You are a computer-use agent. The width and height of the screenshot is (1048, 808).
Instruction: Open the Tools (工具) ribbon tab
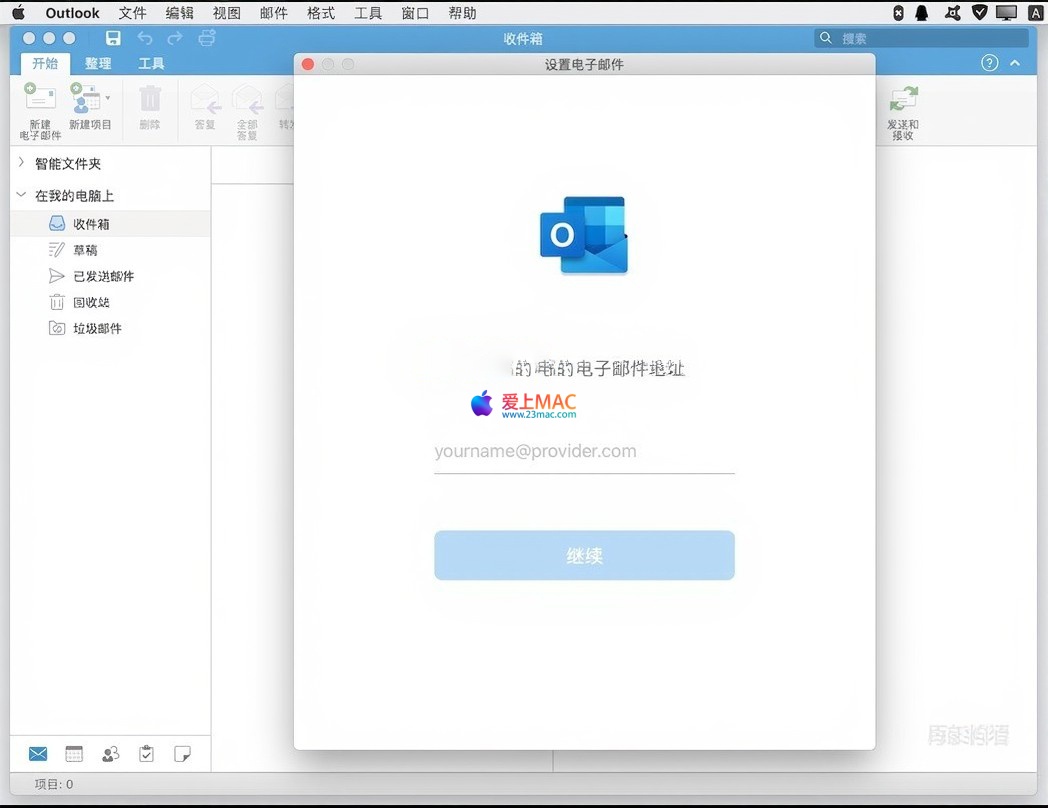pyautogui.click(x=151, y=63)
